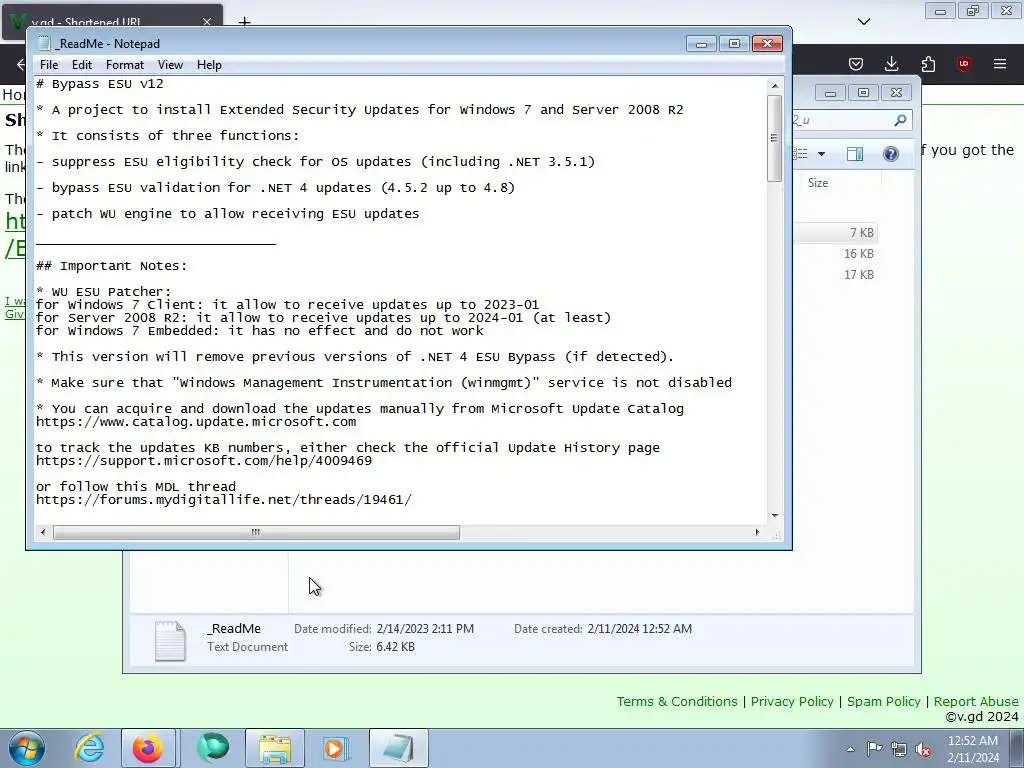1024x768 pixels.
Task: Click the Firefox list all tabs chevron
Action: point(864,22)
